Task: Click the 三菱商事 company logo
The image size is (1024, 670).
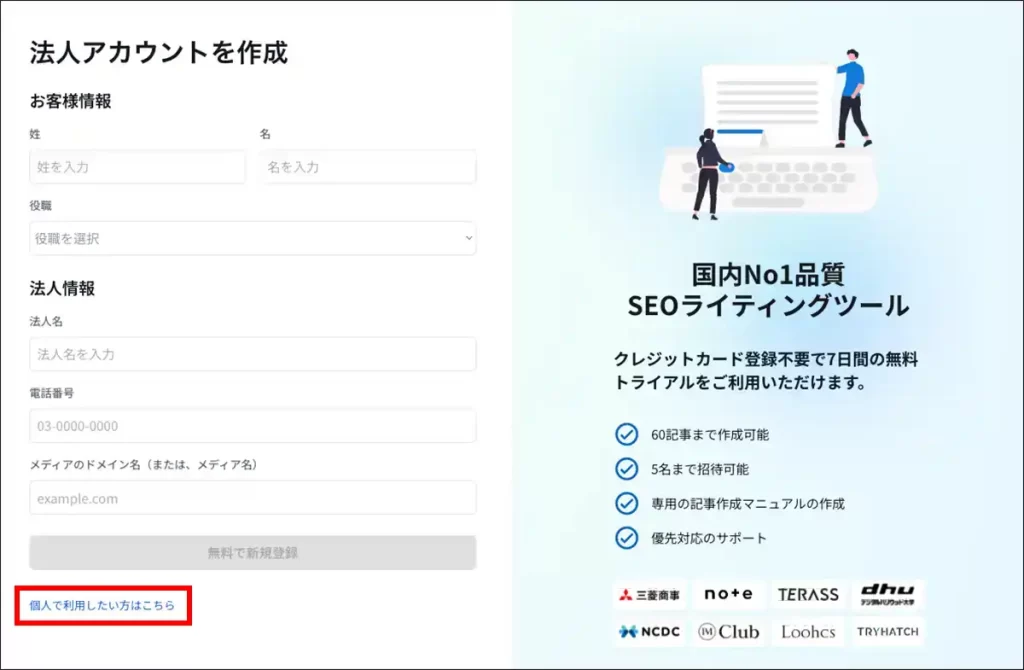Action: [x=649, y=595]
